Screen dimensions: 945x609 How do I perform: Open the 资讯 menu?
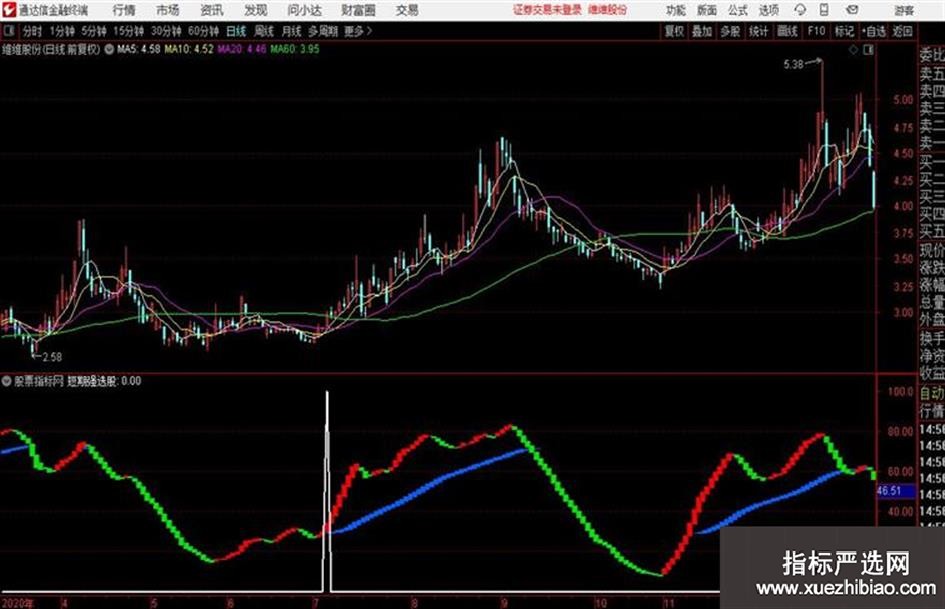click(x=212, y=10)
